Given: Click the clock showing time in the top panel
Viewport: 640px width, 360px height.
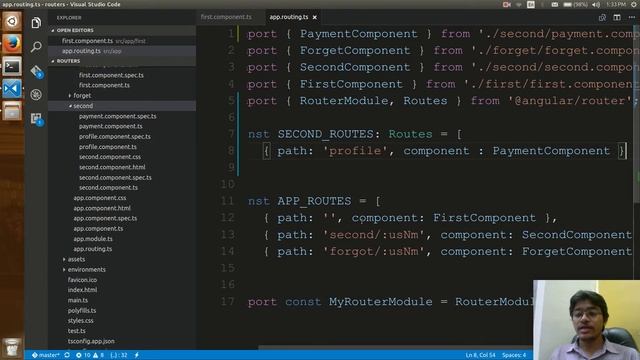Looking at the screenshot, I should tap(616, 4).
